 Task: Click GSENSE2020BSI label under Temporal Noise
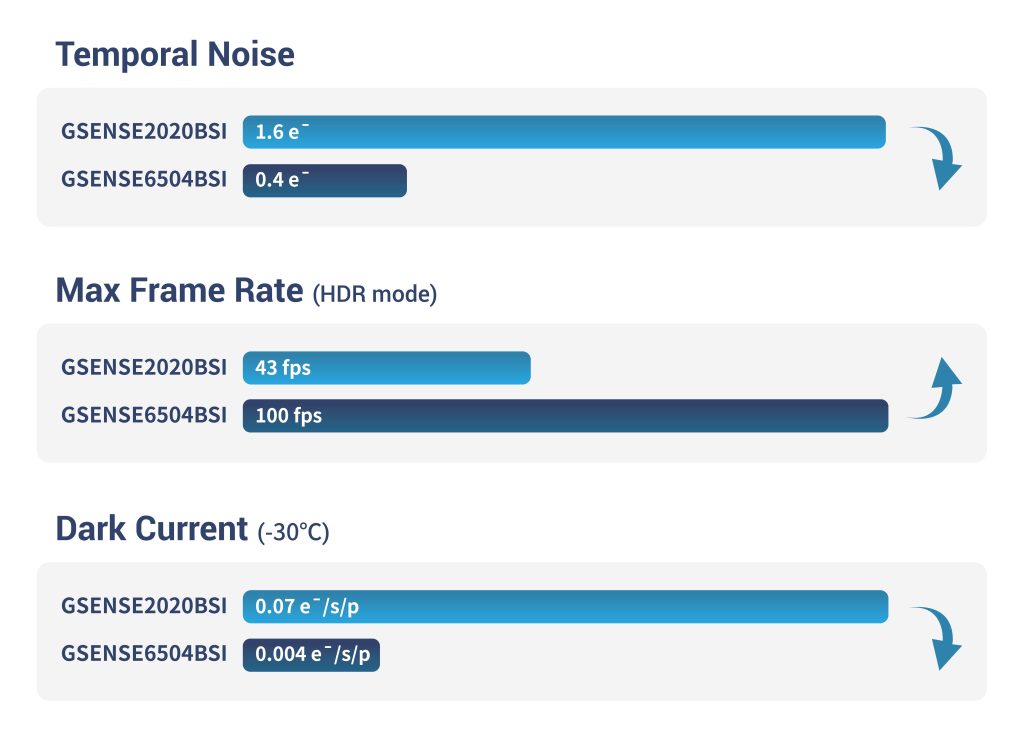pos(144,132)
